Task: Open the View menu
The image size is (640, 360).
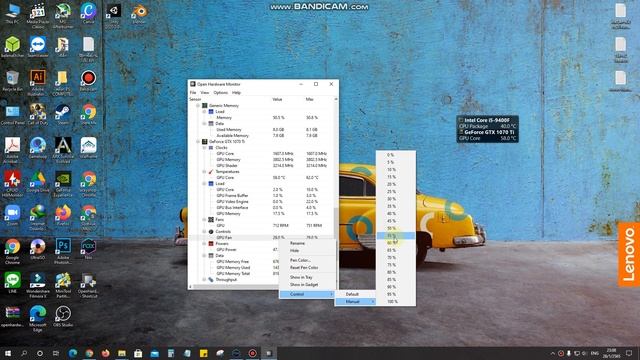Action: click(205, 93)
